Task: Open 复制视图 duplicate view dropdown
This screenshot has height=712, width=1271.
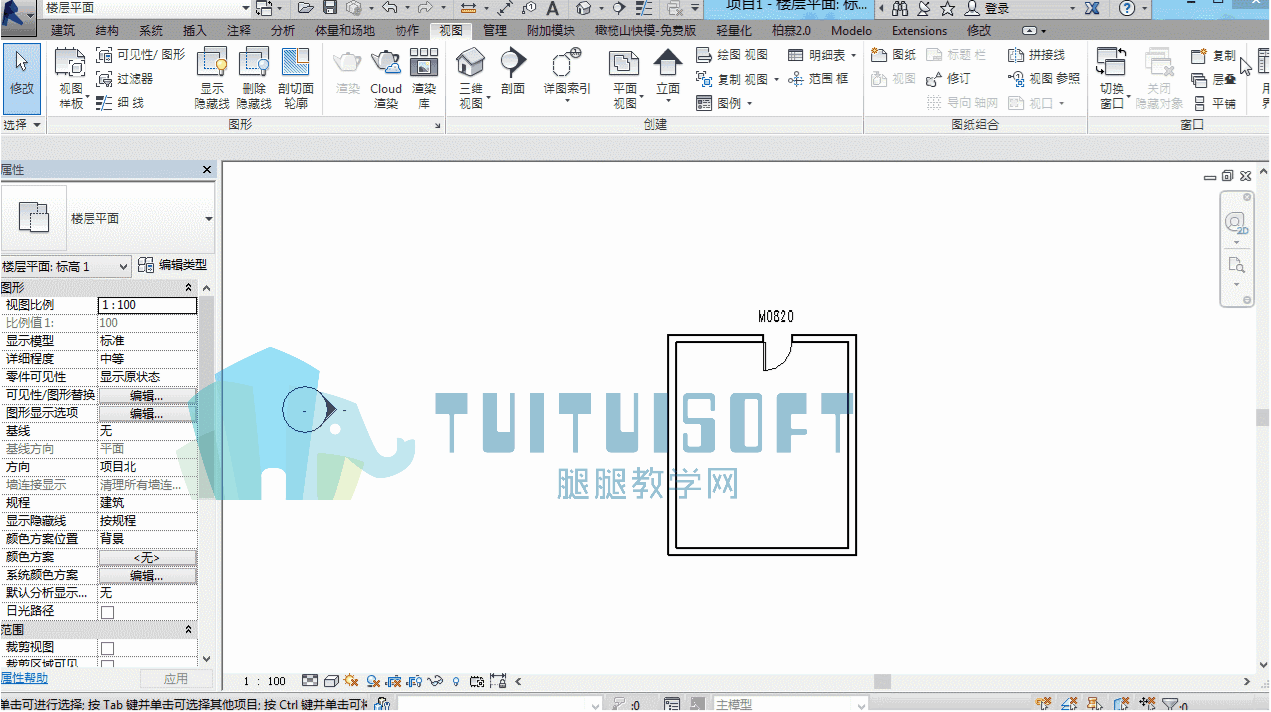Action: 736,79
